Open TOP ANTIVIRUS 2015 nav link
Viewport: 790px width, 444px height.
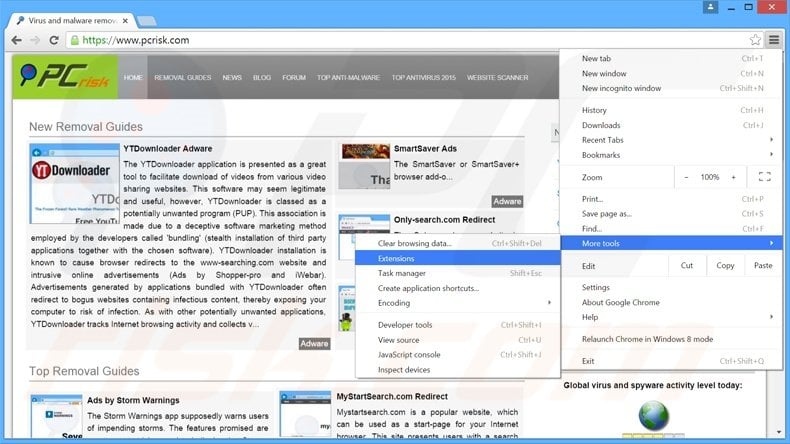pyautogui.click(x=423, y=78)
